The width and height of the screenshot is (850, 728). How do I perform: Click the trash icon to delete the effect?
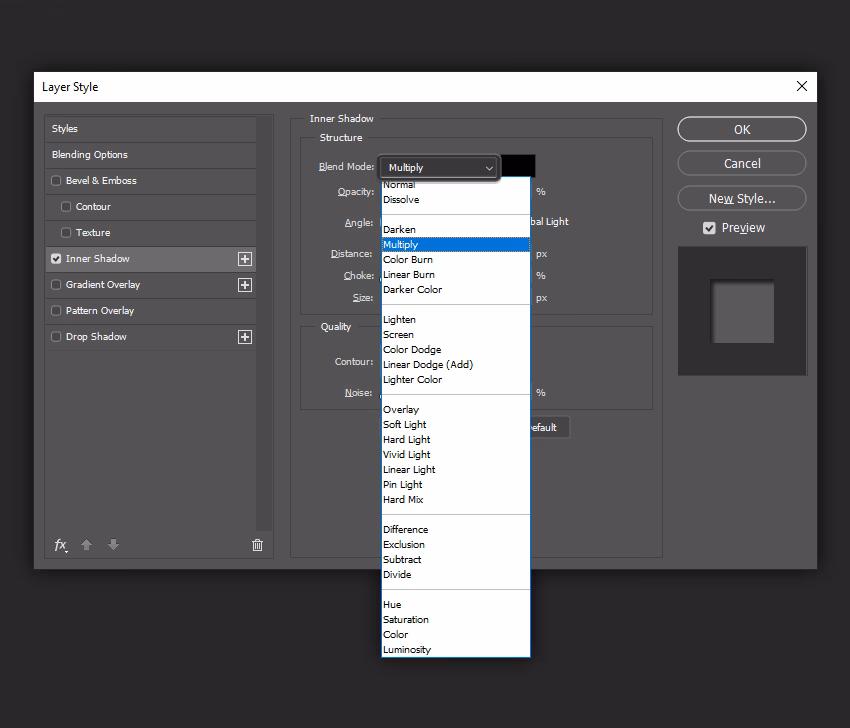coord(257,545)
